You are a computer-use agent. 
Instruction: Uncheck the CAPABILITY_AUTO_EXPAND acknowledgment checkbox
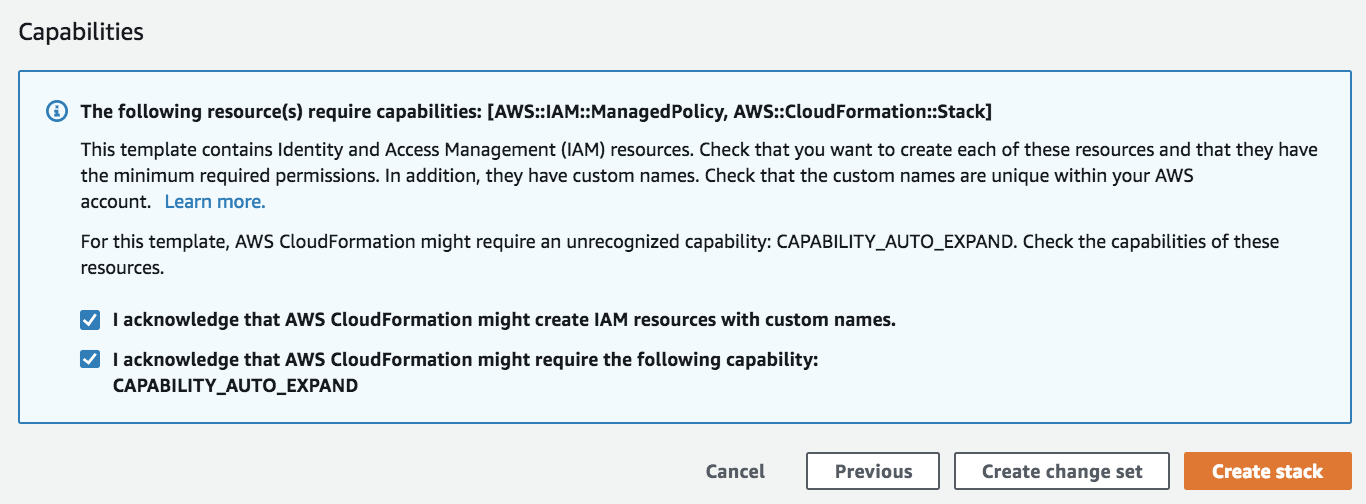[x=90, y=359]
